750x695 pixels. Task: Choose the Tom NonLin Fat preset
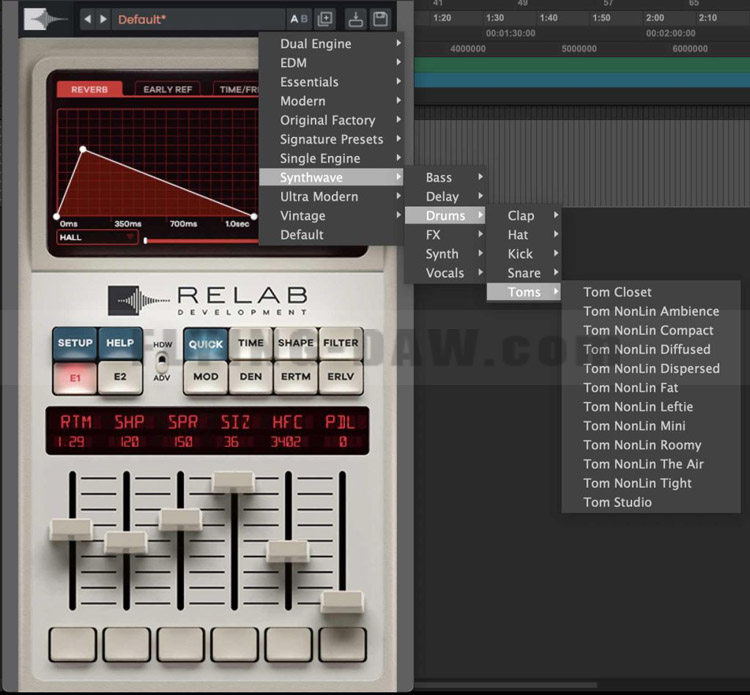point(651,388)
